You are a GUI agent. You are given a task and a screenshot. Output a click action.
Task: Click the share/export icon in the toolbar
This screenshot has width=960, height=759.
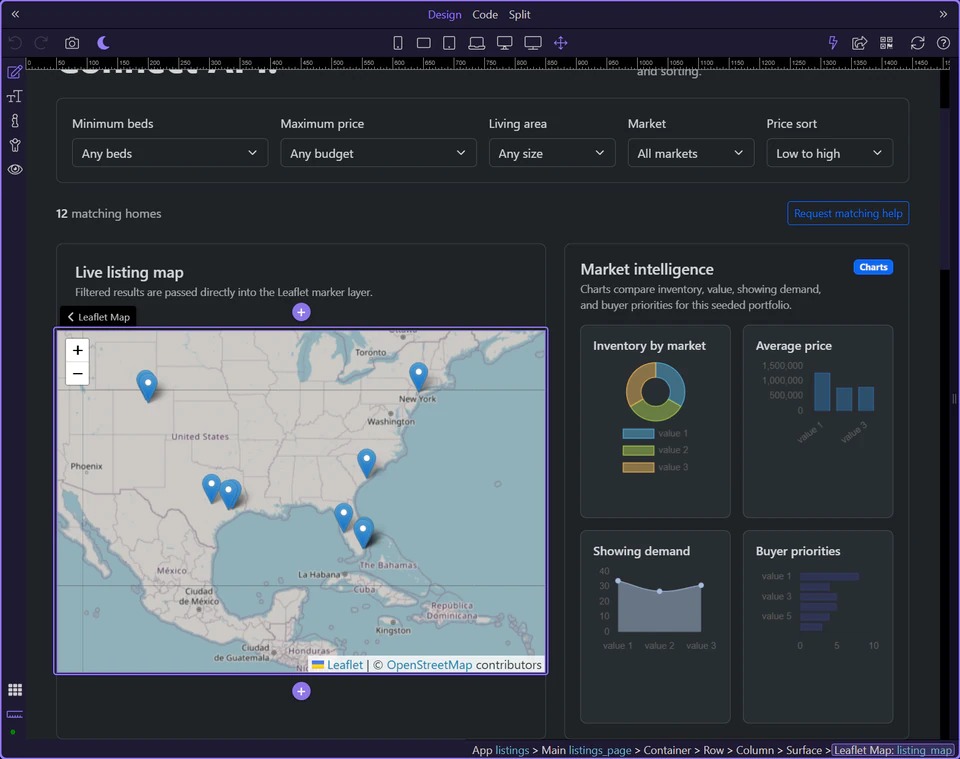859,43
